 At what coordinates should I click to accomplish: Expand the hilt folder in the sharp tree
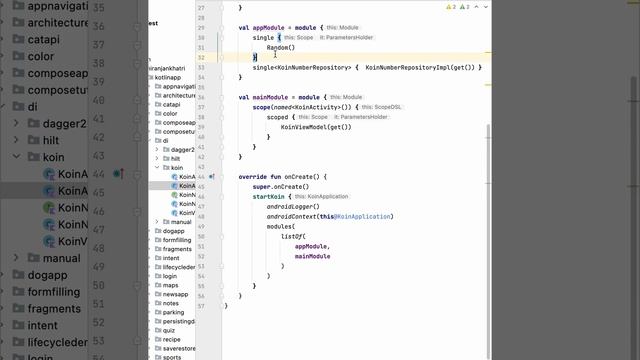[157, 158]
